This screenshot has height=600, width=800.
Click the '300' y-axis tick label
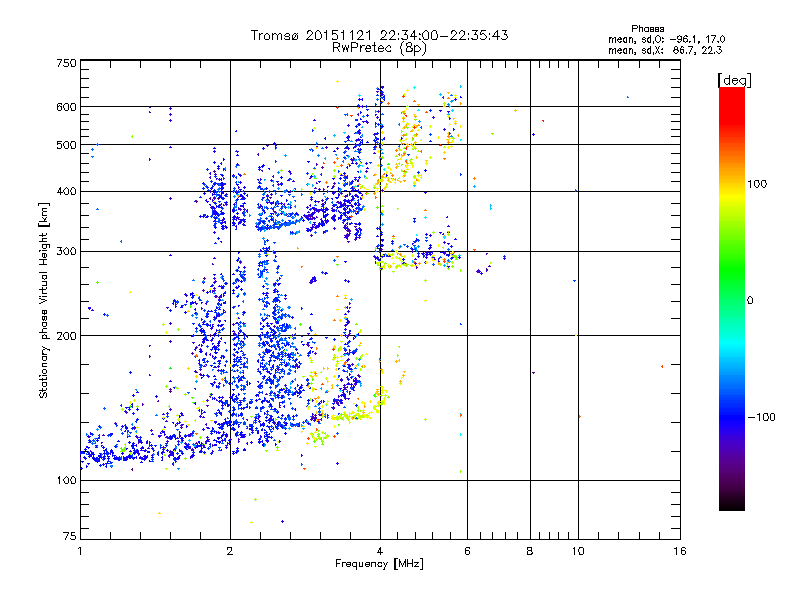[66, 252]
